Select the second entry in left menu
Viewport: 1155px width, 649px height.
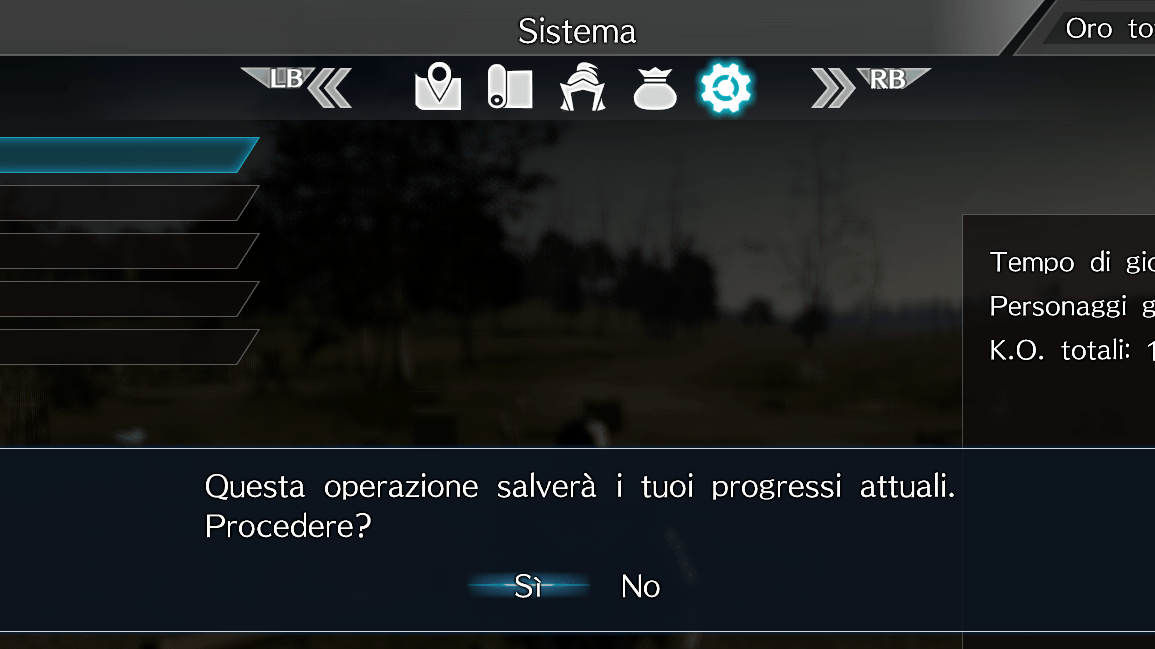coord(128,203)
